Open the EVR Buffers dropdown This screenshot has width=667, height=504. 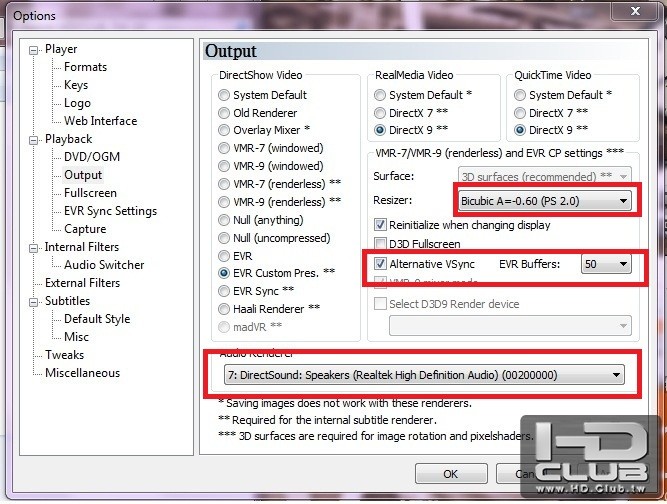pos(606,264)
